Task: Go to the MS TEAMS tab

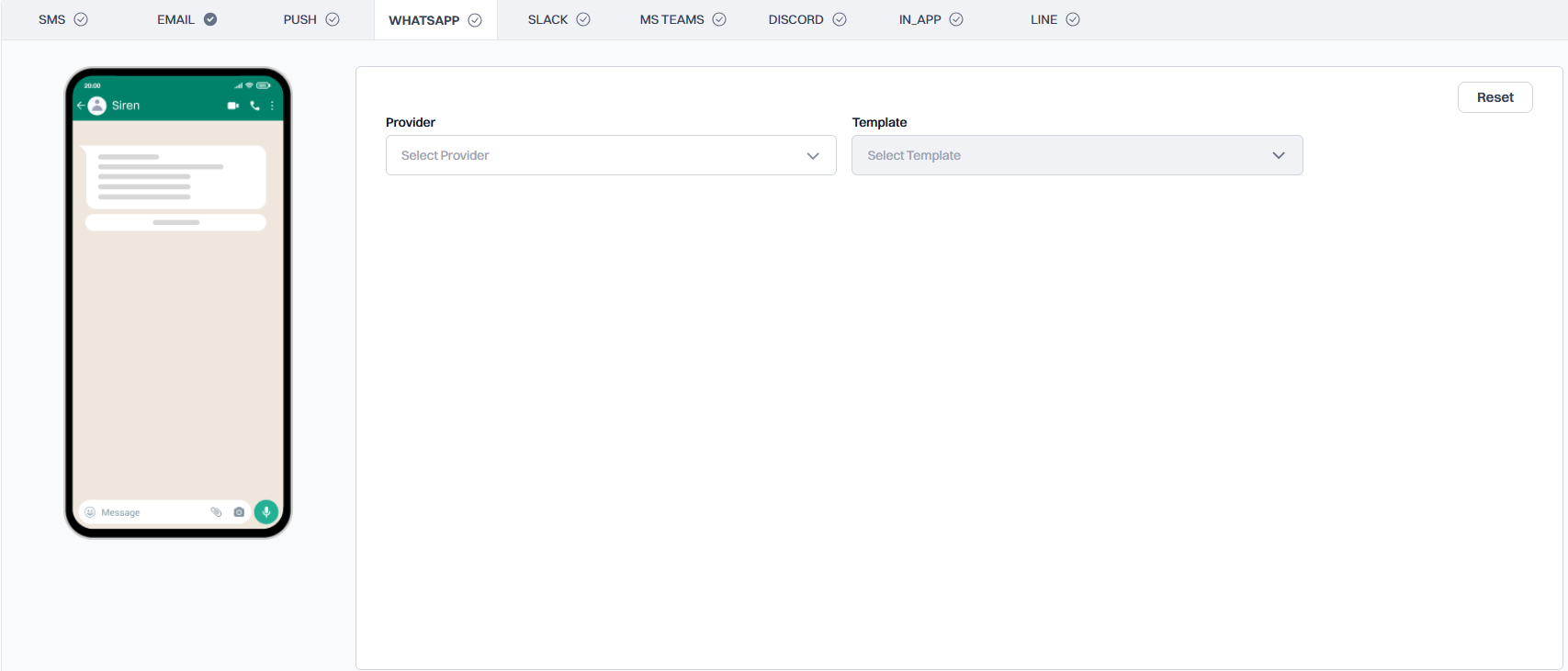Action: point(682,19)
